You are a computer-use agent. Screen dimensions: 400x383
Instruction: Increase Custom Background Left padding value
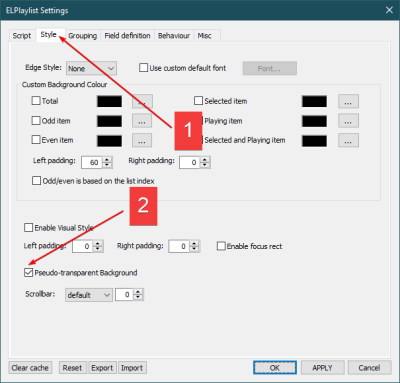[107, 160]
